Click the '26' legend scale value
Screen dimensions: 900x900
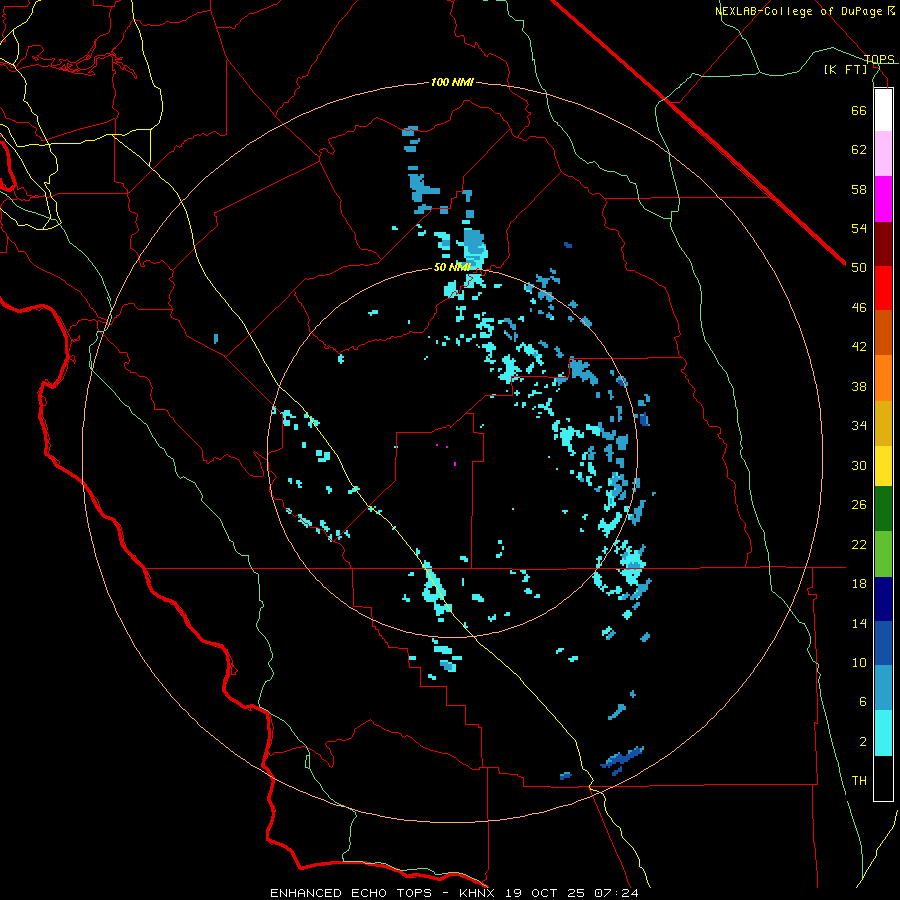(859, 505)
